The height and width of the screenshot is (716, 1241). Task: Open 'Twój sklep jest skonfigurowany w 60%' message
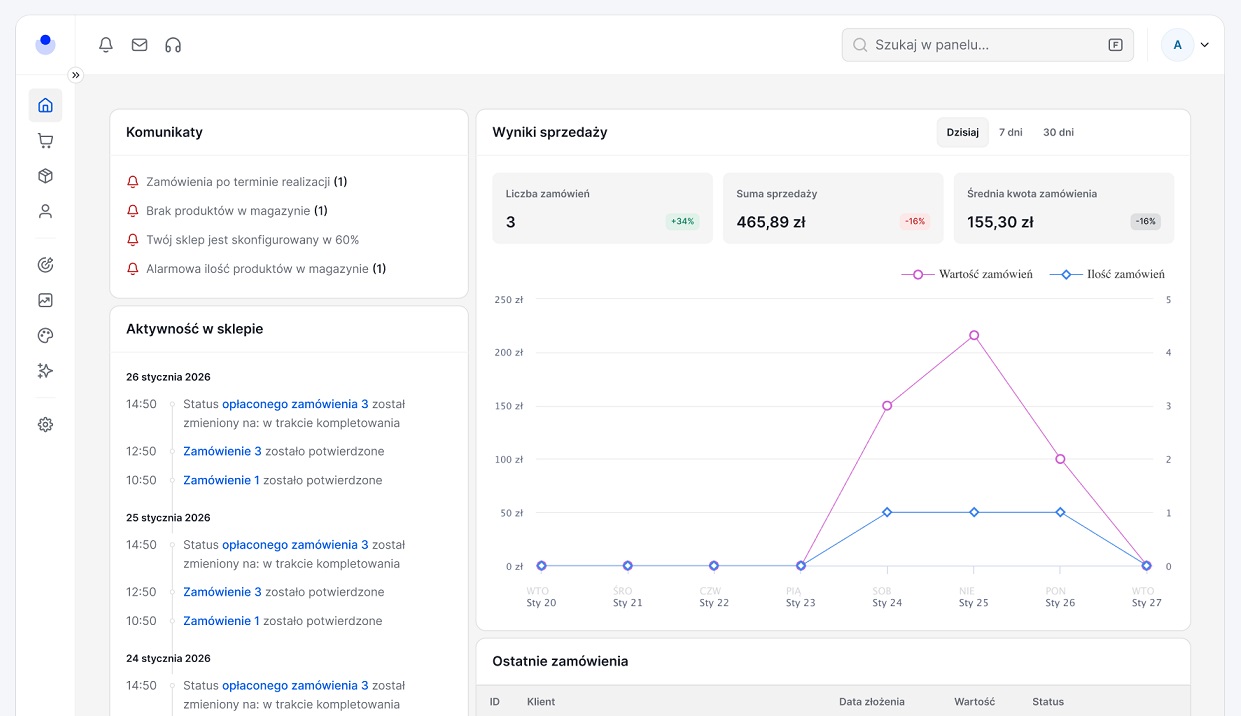253,240
